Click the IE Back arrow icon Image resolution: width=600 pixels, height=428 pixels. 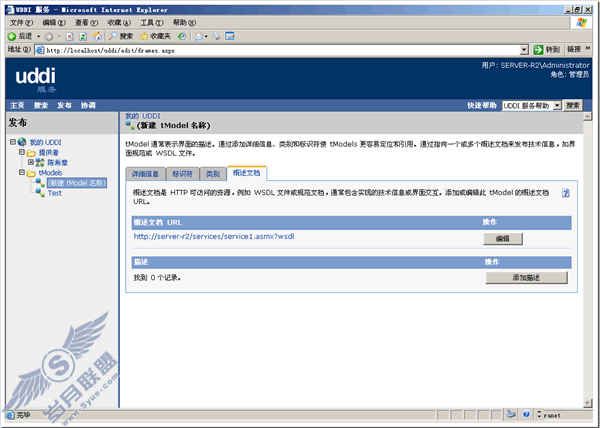click(x=12, y=36)
